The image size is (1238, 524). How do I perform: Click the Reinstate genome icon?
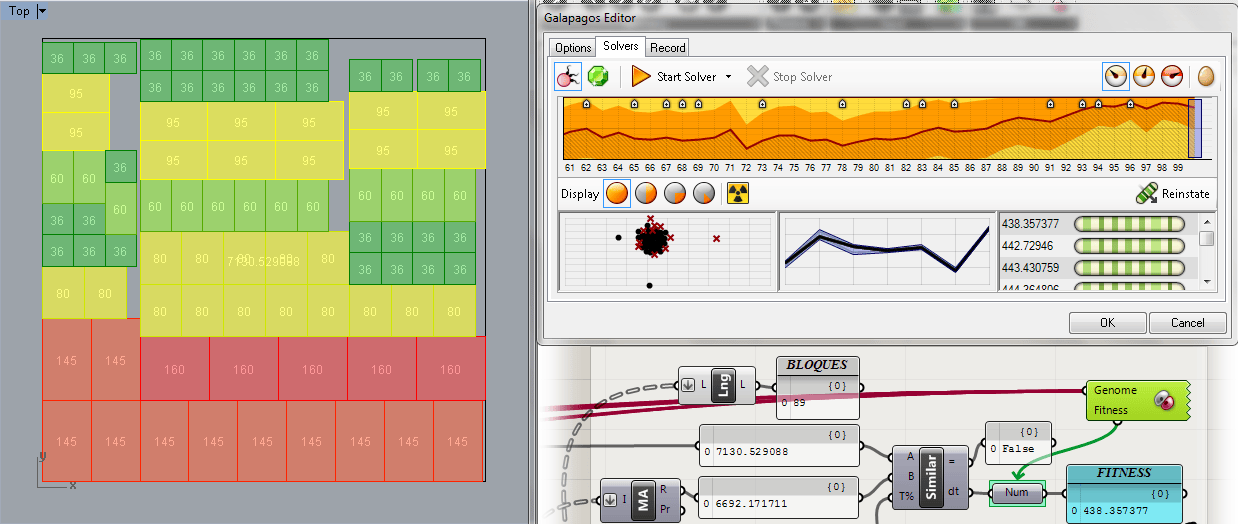coord(1146,194)
